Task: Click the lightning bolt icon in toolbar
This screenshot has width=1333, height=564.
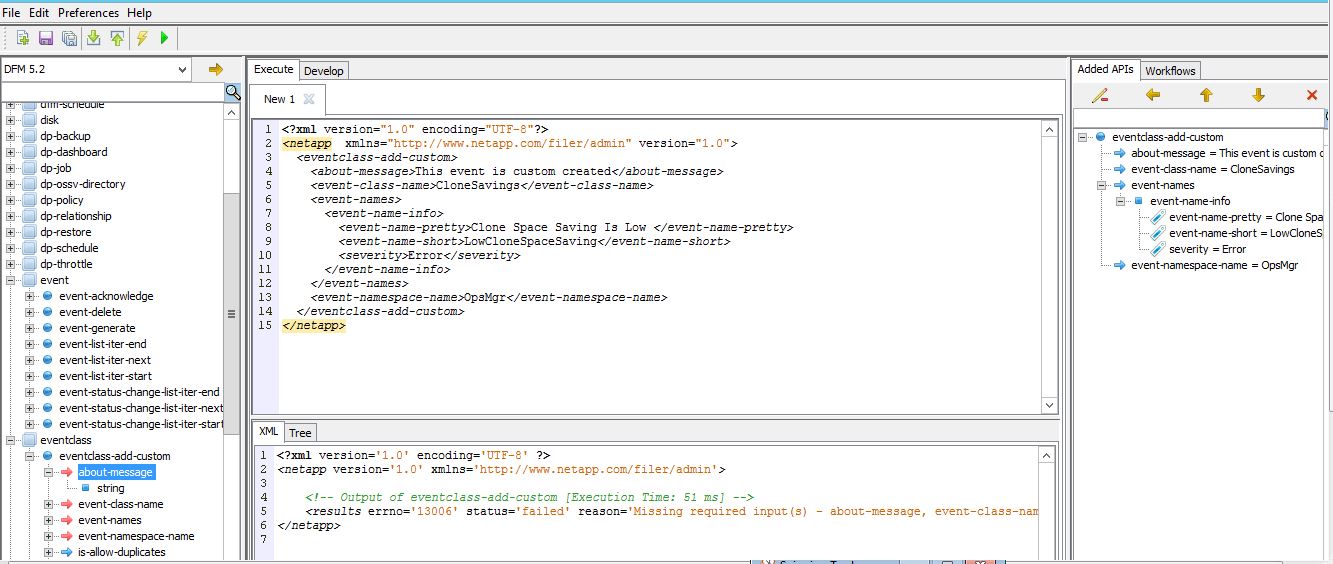Action: pos(142,38)
